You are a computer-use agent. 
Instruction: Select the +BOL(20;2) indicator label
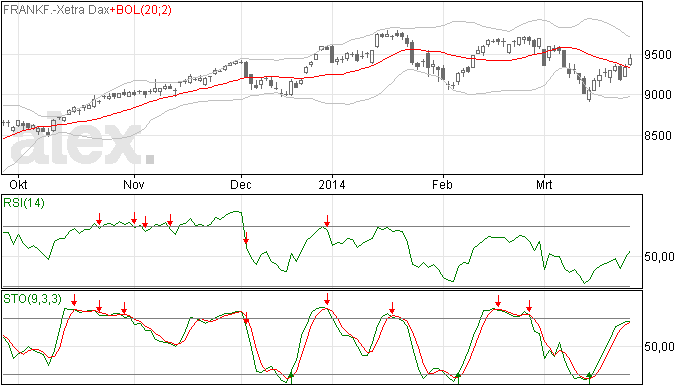(x=141, y=10)
